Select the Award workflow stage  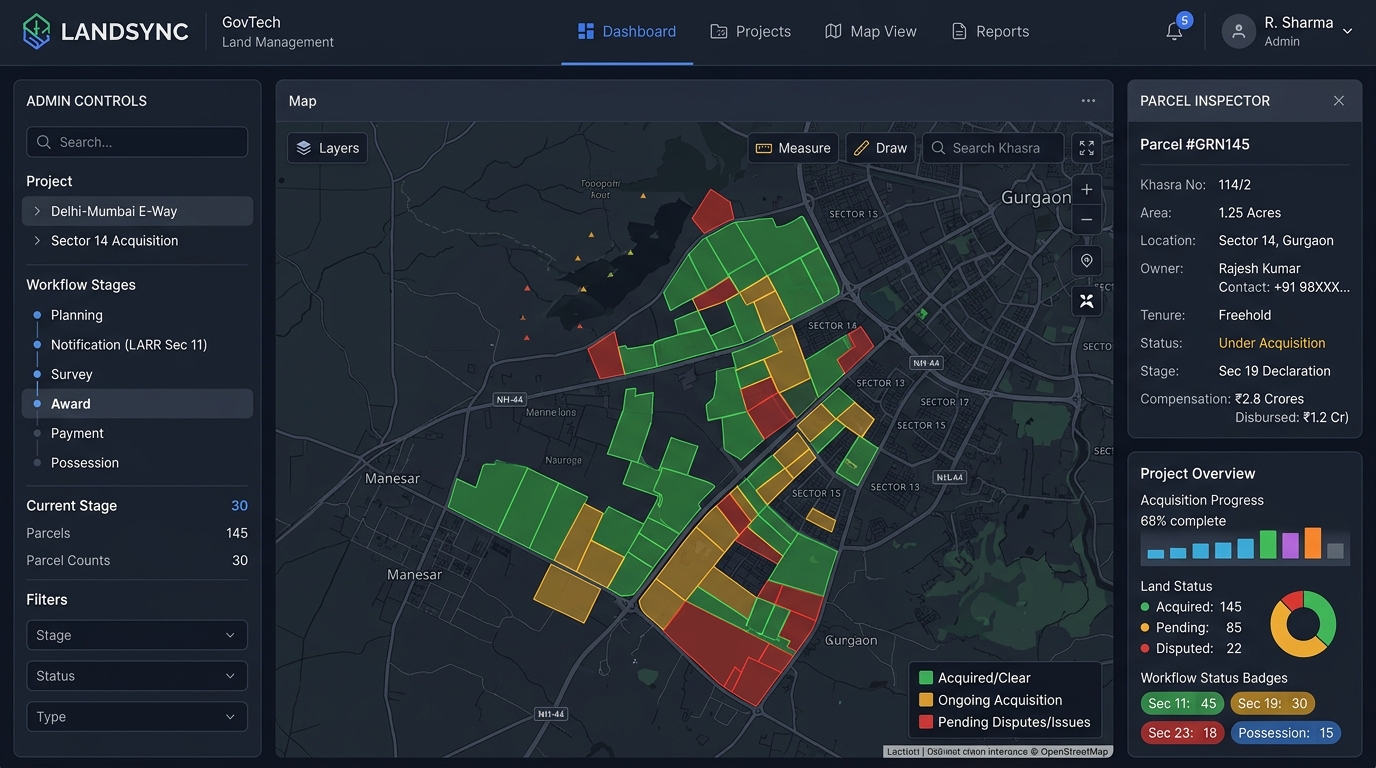(x=137, y=404)
